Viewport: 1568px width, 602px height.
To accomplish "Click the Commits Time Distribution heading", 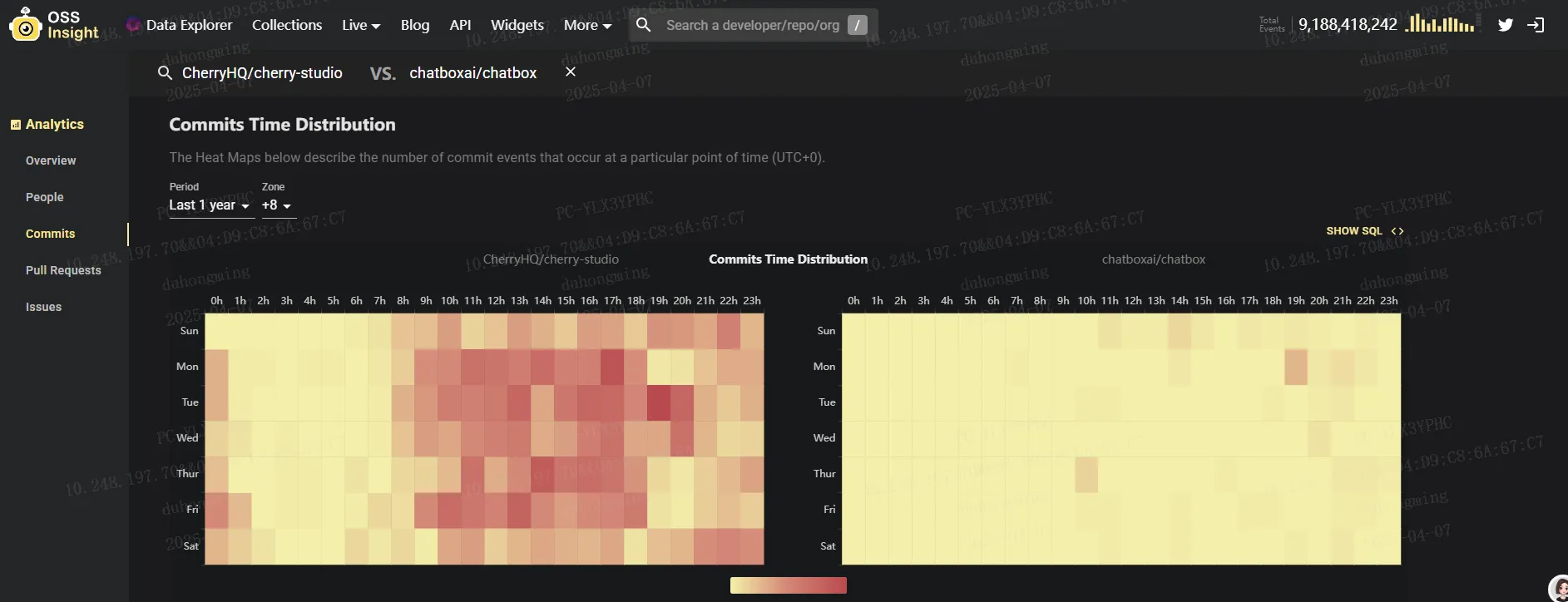I will [x=282, y=125].
